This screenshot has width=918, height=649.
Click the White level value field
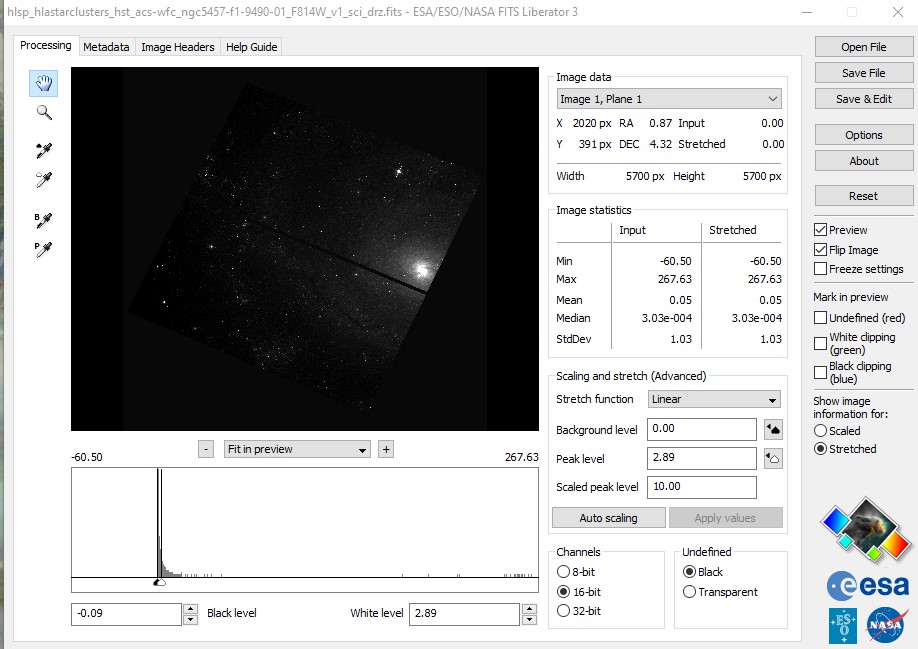point(464,614)
